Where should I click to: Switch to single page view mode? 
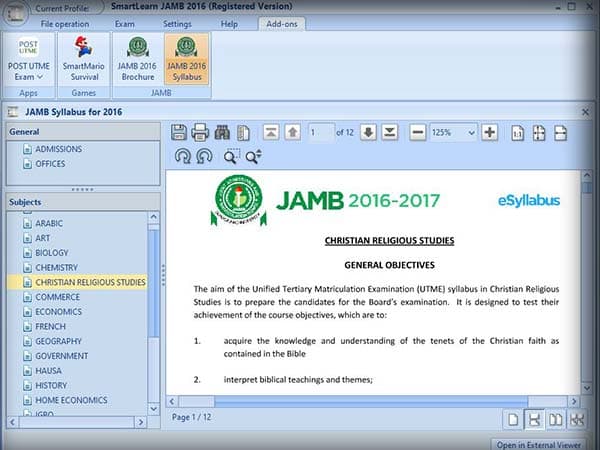pyautogui.click(x=515, y=418)
